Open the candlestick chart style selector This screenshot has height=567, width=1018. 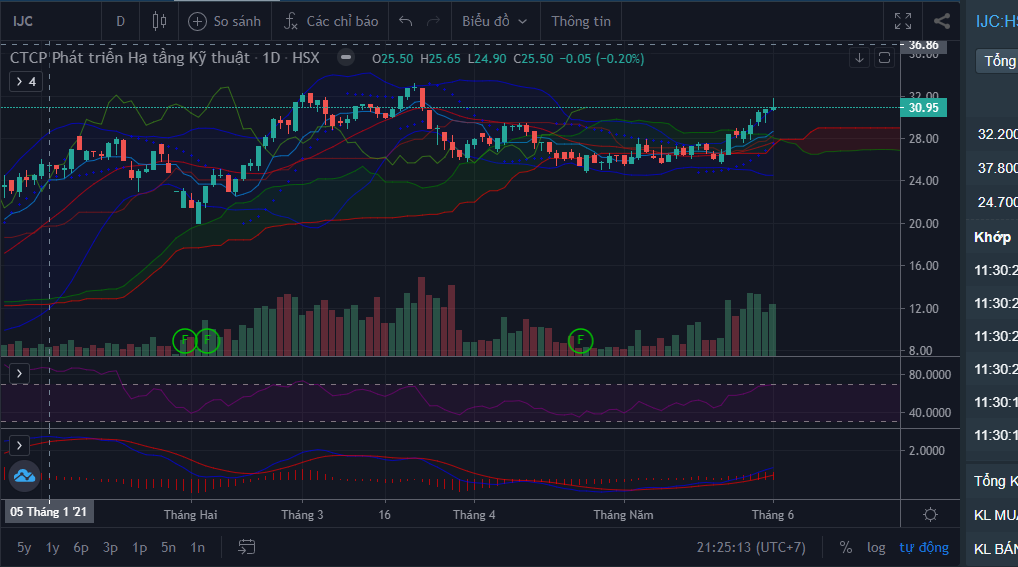tap(159, 21)
